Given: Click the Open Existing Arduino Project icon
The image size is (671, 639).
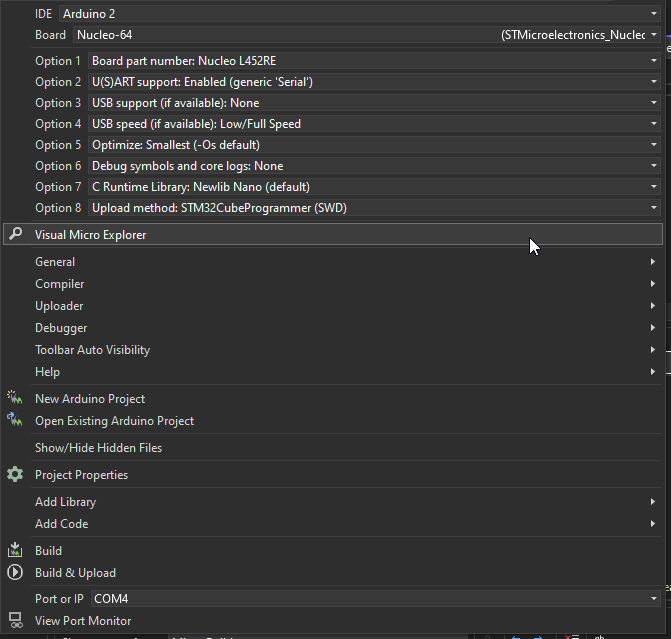Looking at the screenshot, I should click(x=15, y=419).
